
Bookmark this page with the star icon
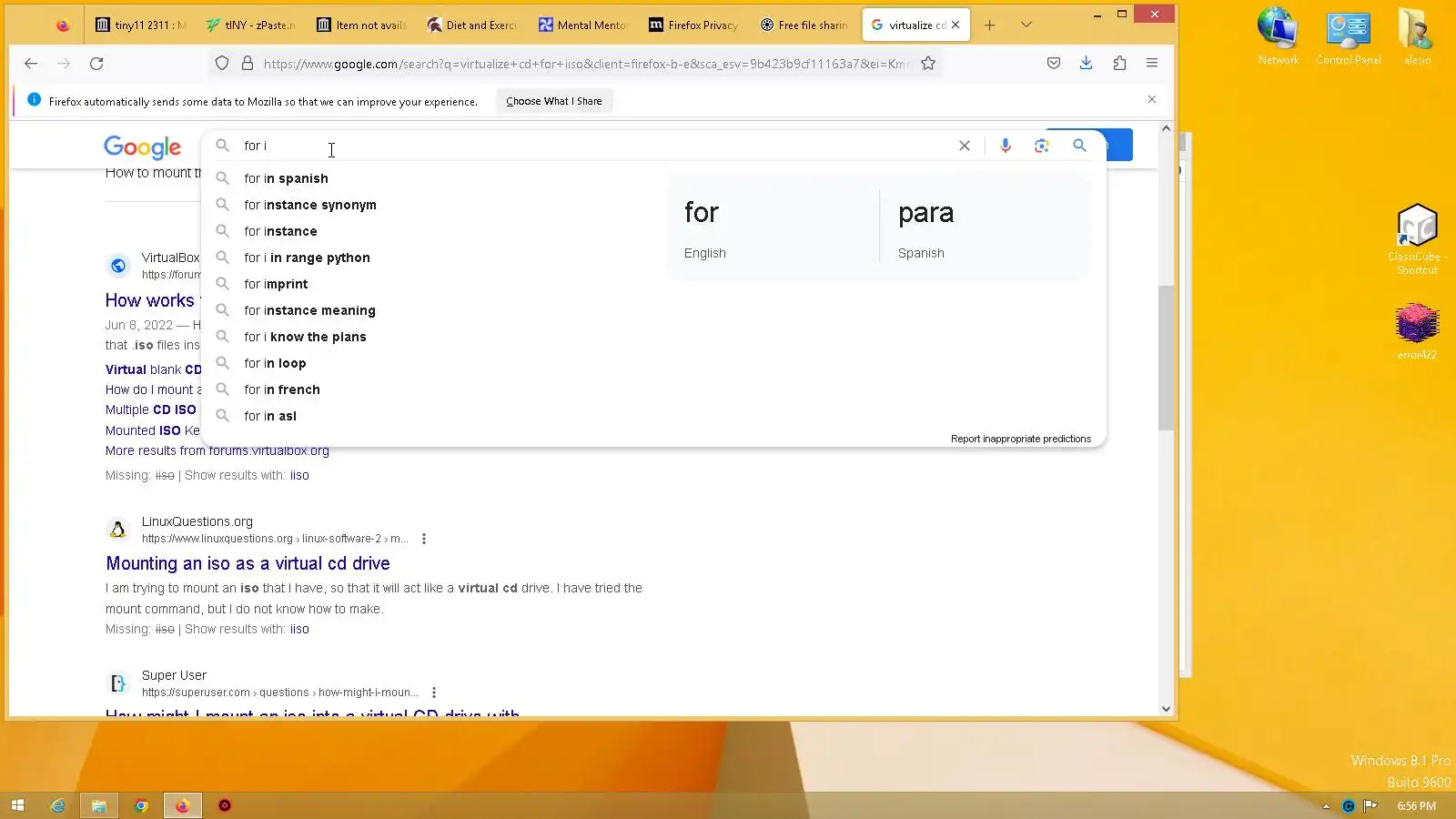coord(928,64)
